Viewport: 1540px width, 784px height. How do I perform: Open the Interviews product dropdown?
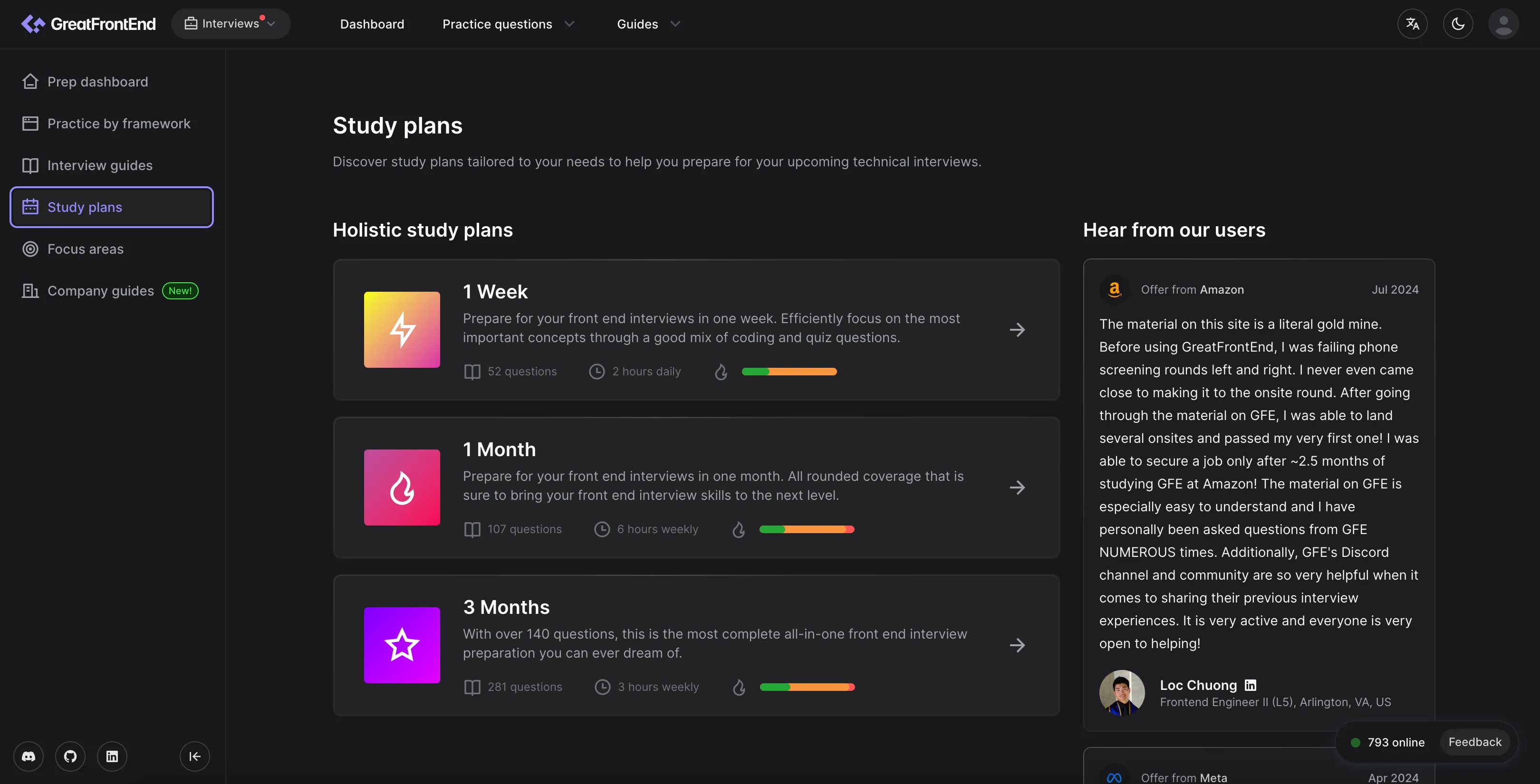(x=231, y=24)
